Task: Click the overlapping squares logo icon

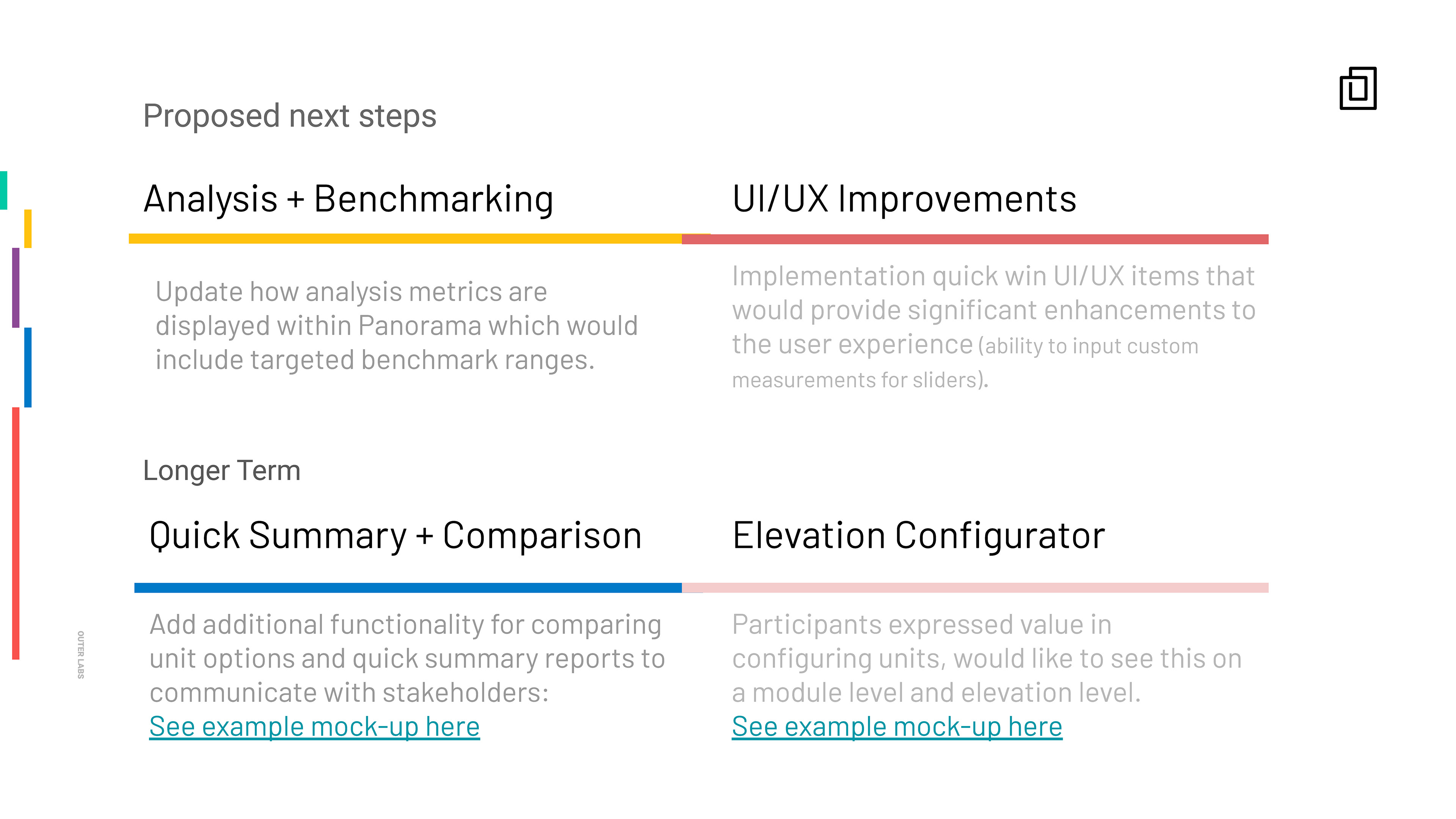Action: [1358, 88]
